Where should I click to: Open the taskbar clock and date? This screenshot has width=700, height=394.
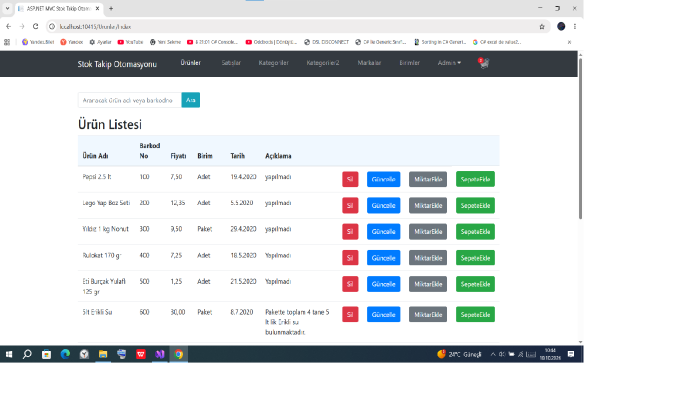click(x=550, y=354)
